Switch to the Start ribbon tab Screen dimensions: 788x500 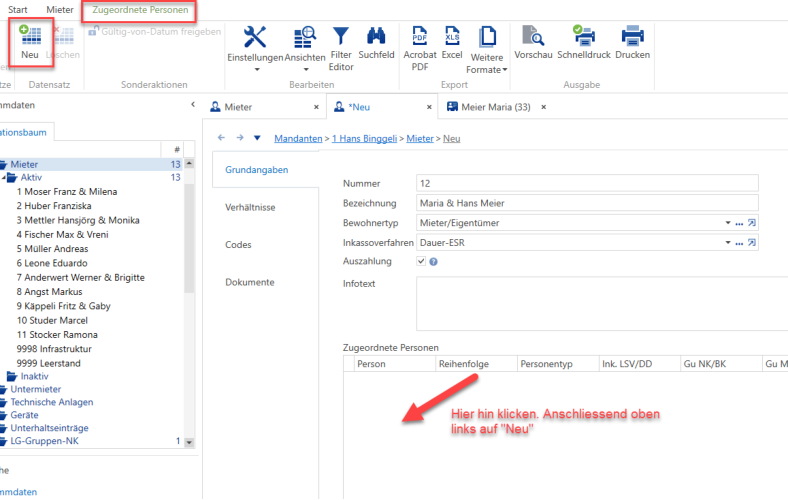(x=18, y=10)
